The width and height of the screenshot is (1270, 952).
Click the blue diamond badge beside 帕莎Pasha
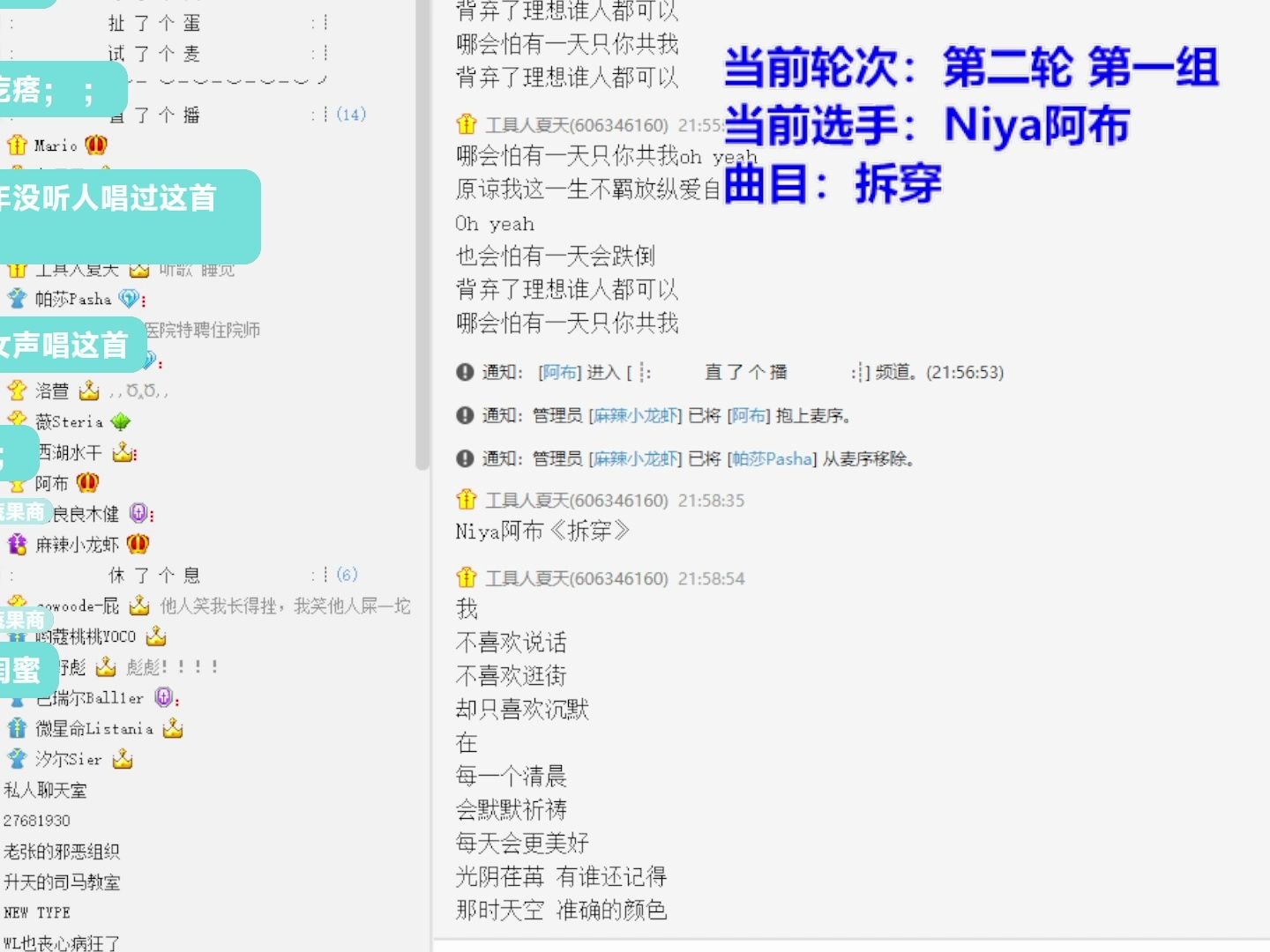(x=129, y=299)
